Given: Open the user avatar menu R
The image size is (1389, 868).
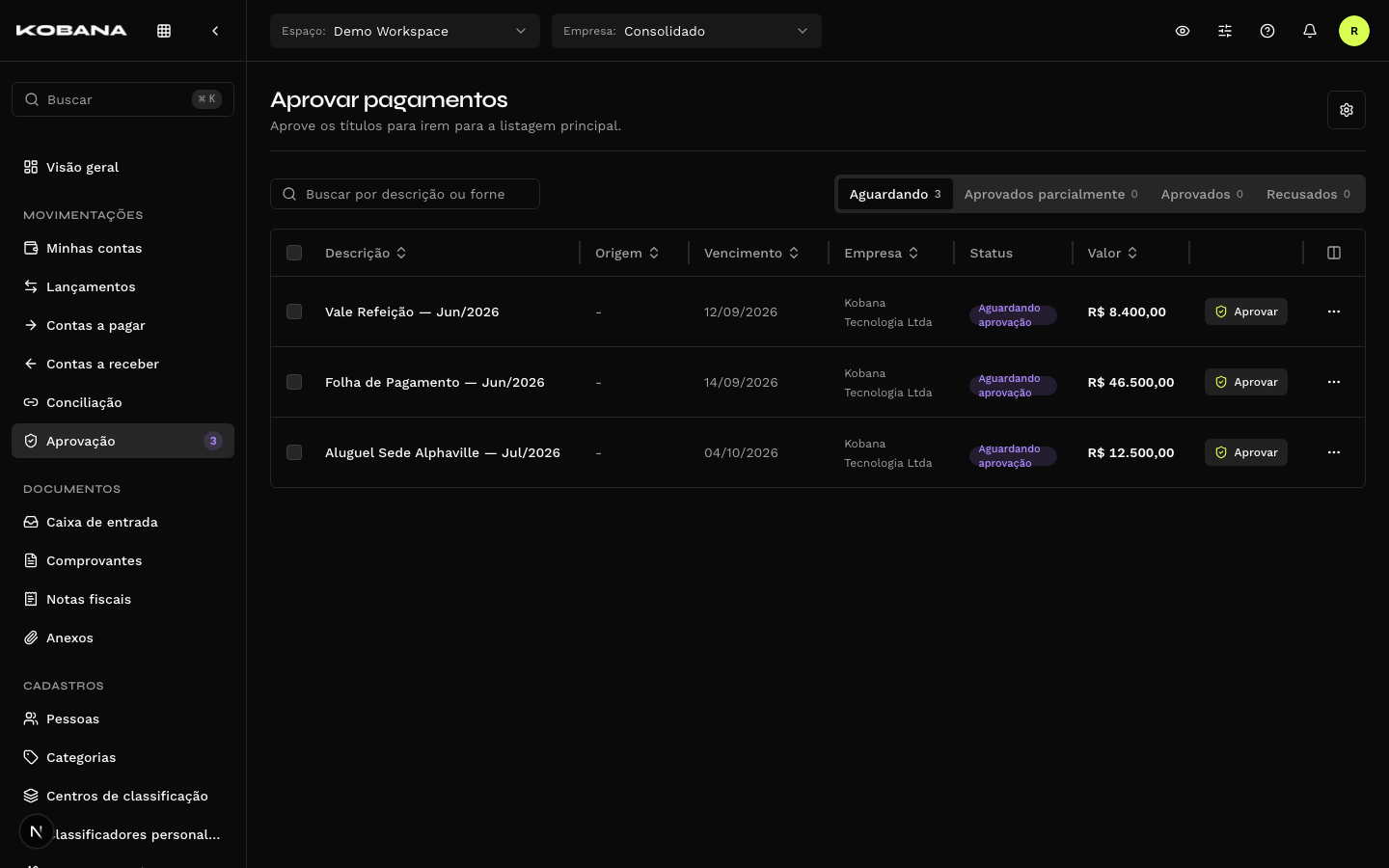Looking at the screenshot, I should click(x=1354, y=31).
